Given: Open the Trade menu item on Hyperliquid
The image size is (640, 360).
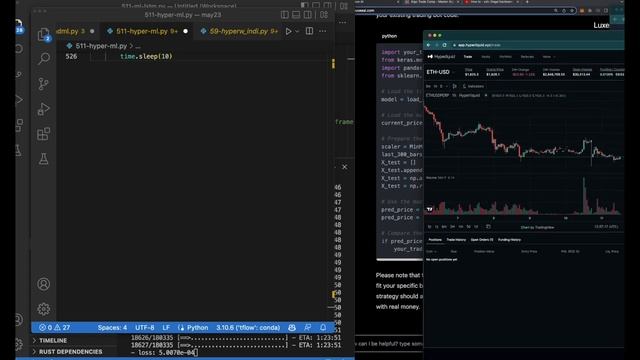Looking at the screenshot, I should [x=468, y=57].
